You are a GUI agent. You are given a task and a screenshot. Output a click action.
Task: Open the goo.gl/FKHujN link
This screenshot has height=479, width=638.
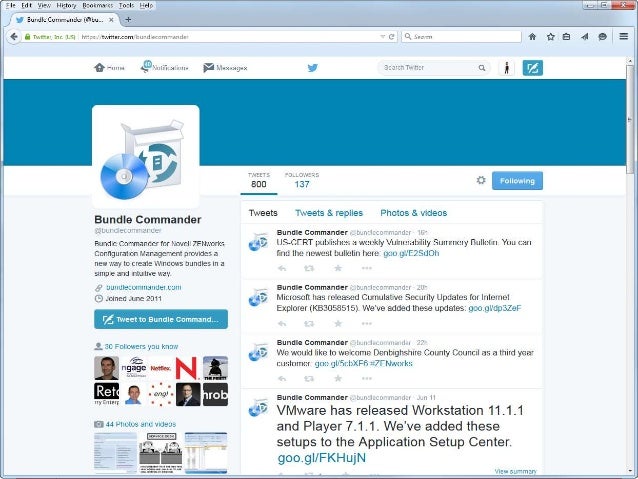coord(321,458)
